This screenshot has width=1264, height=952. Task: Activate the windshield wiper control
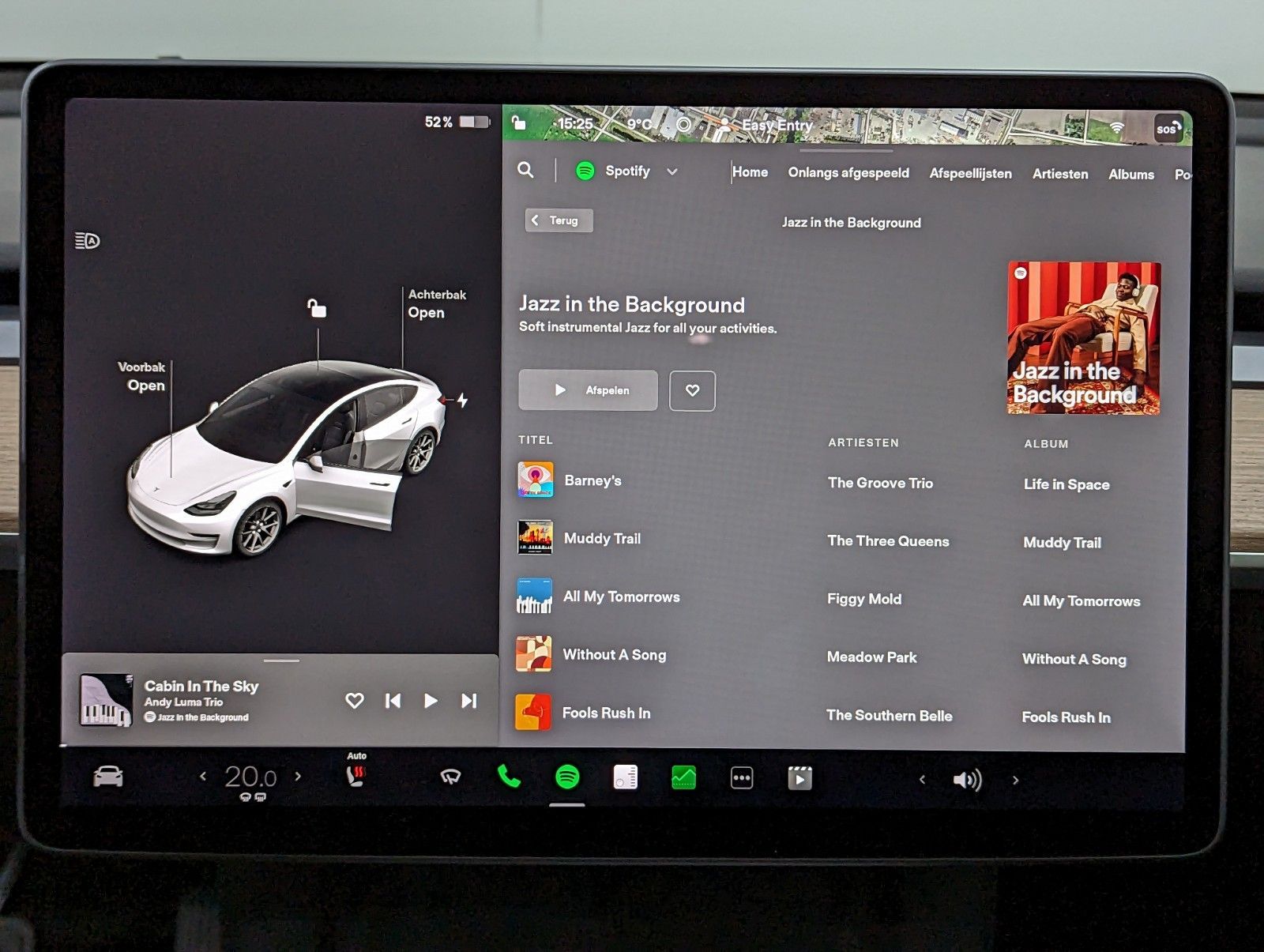click(450, 777)
